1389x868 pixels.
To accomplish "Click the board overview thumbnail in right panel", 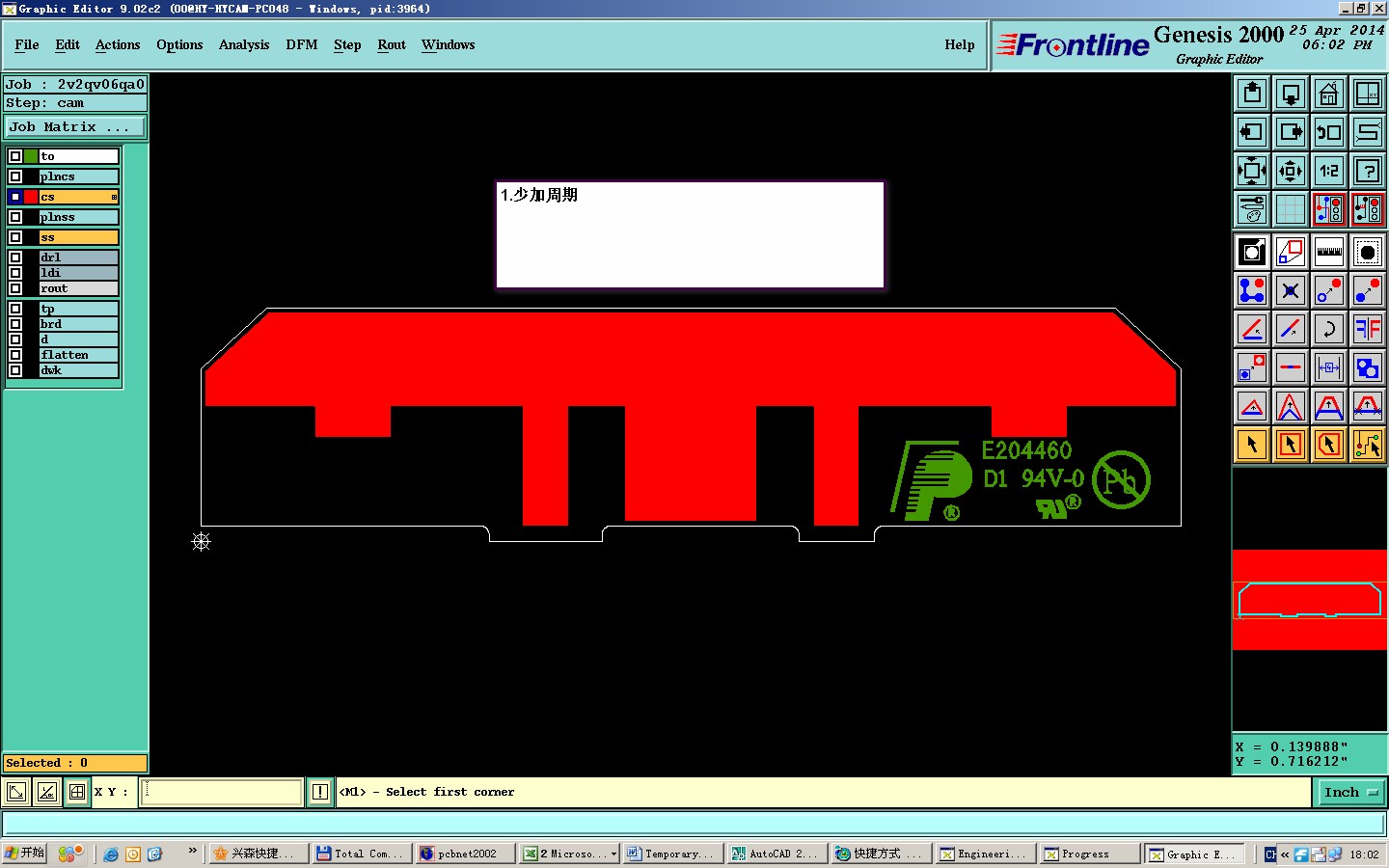I will [x=1309, y=600].
